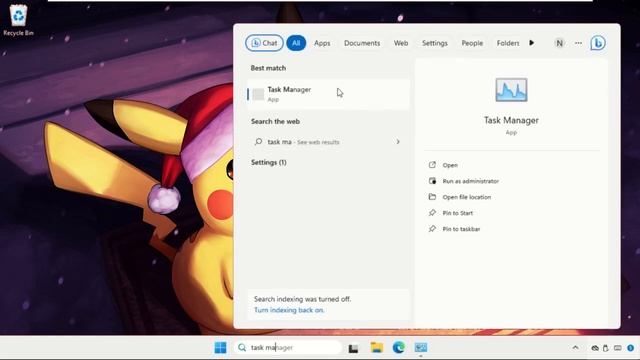Switch to the Web filter tab

tap(401, 43)
